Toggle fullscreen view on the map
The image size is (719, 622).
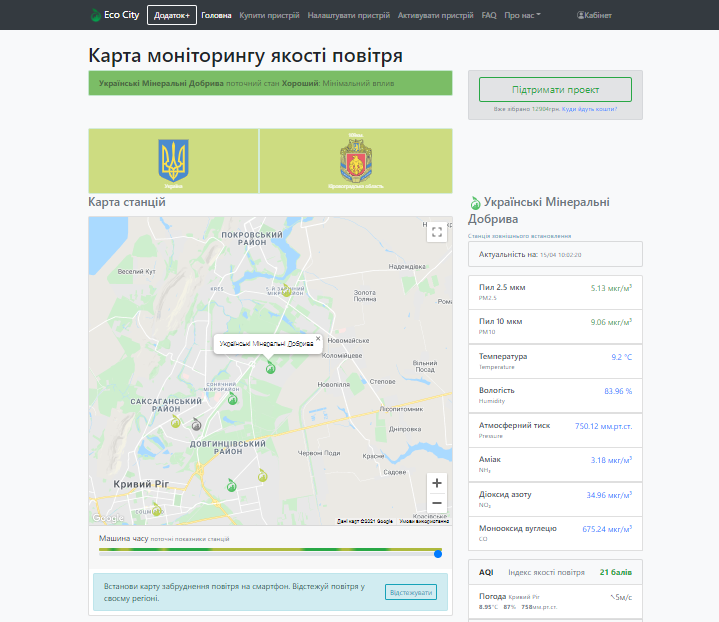tap(436, 232)
